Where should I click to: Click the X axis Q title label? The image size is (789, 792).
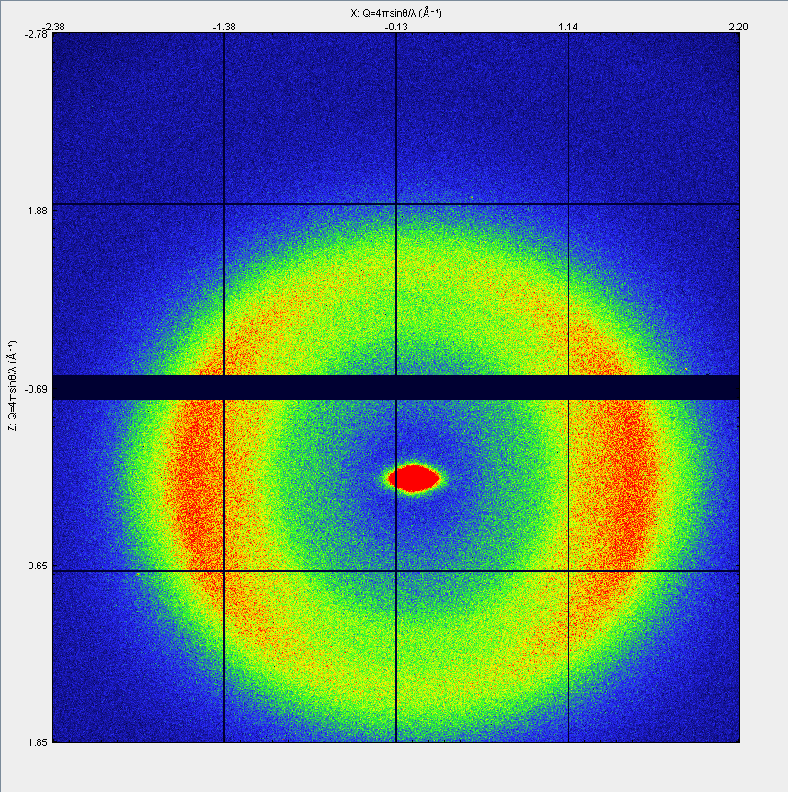tap(395, 13)
